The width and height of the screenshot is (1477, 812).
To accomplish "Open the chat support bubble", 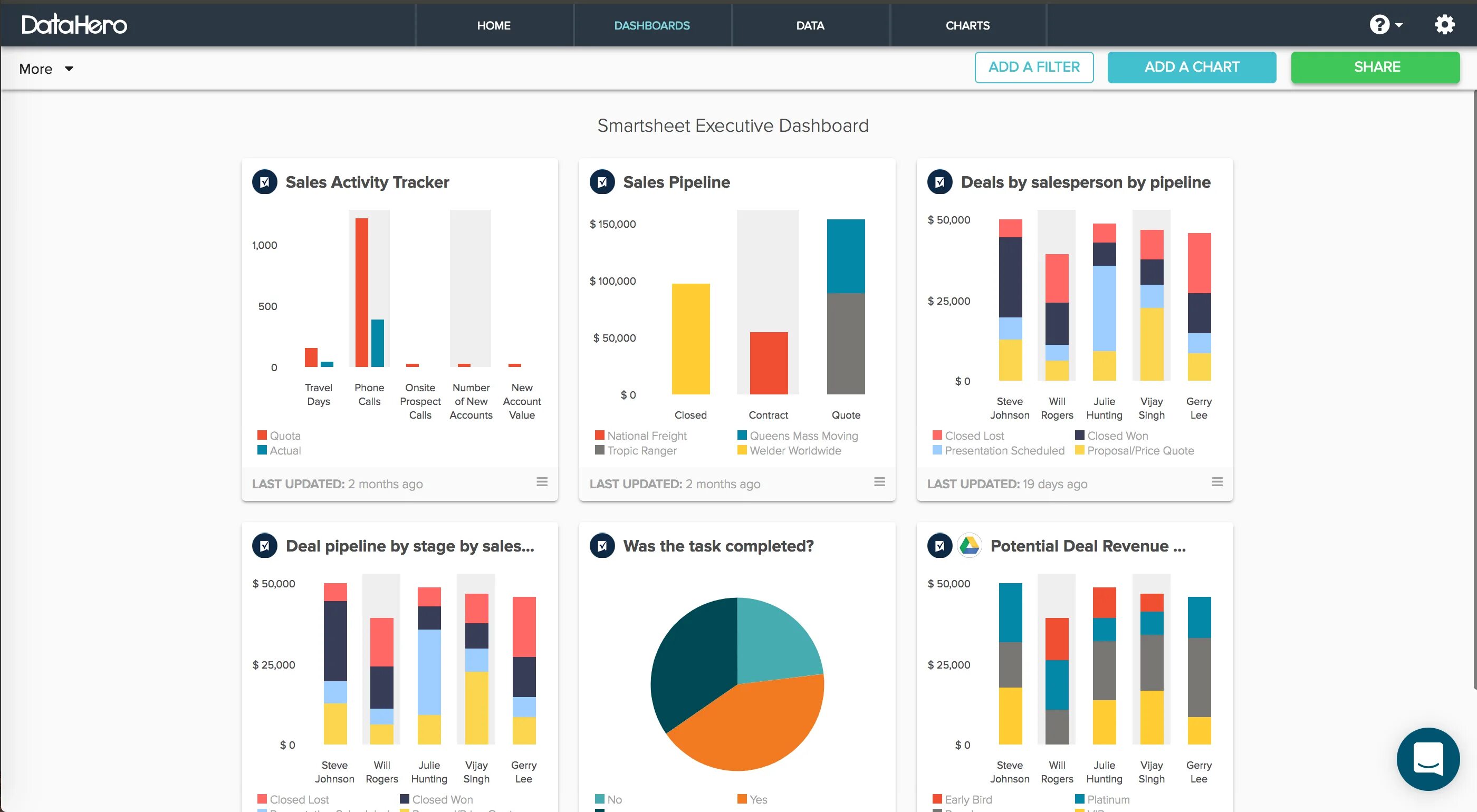I will coord(1428,758).
